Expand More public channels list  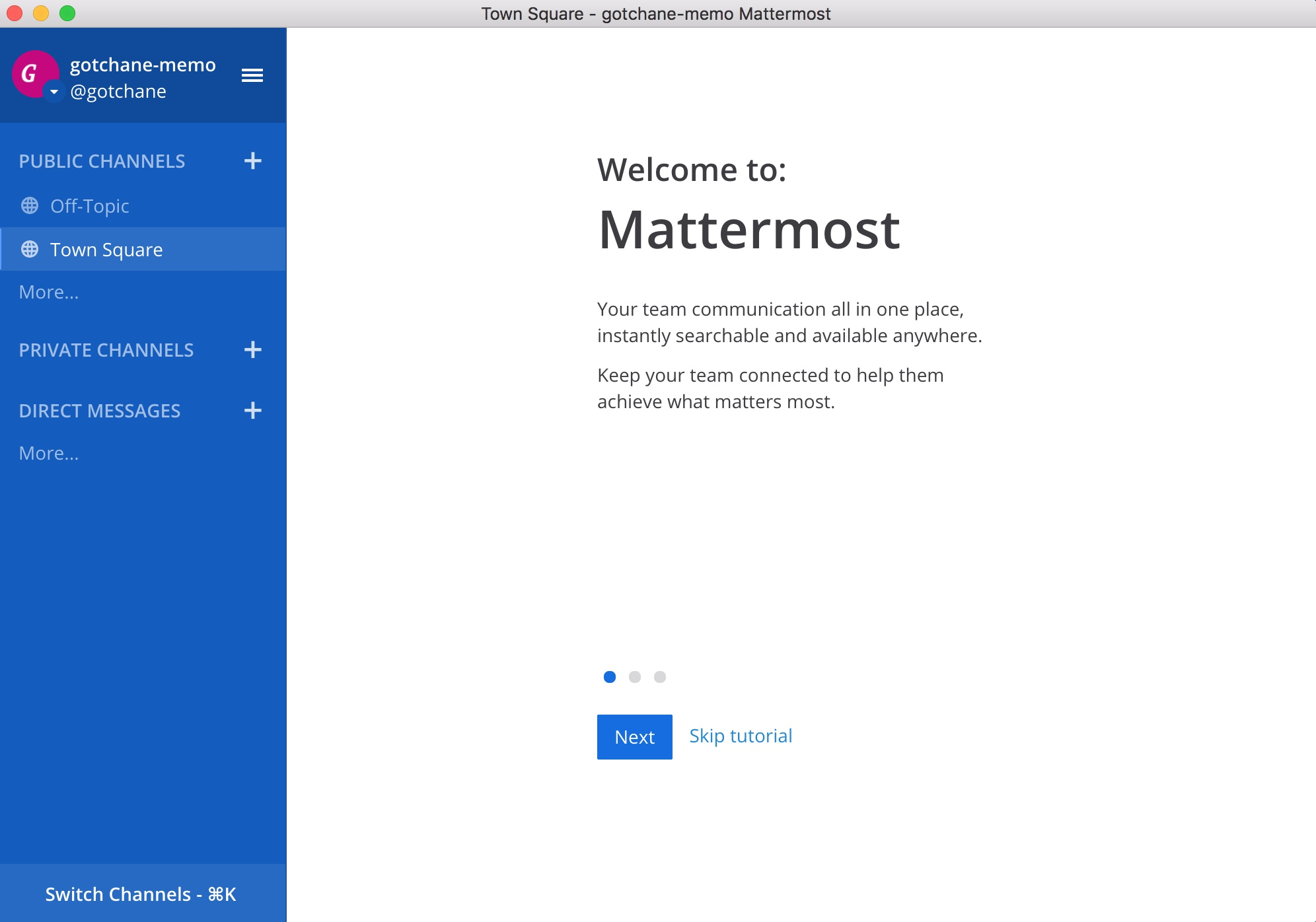coord(49,292)
